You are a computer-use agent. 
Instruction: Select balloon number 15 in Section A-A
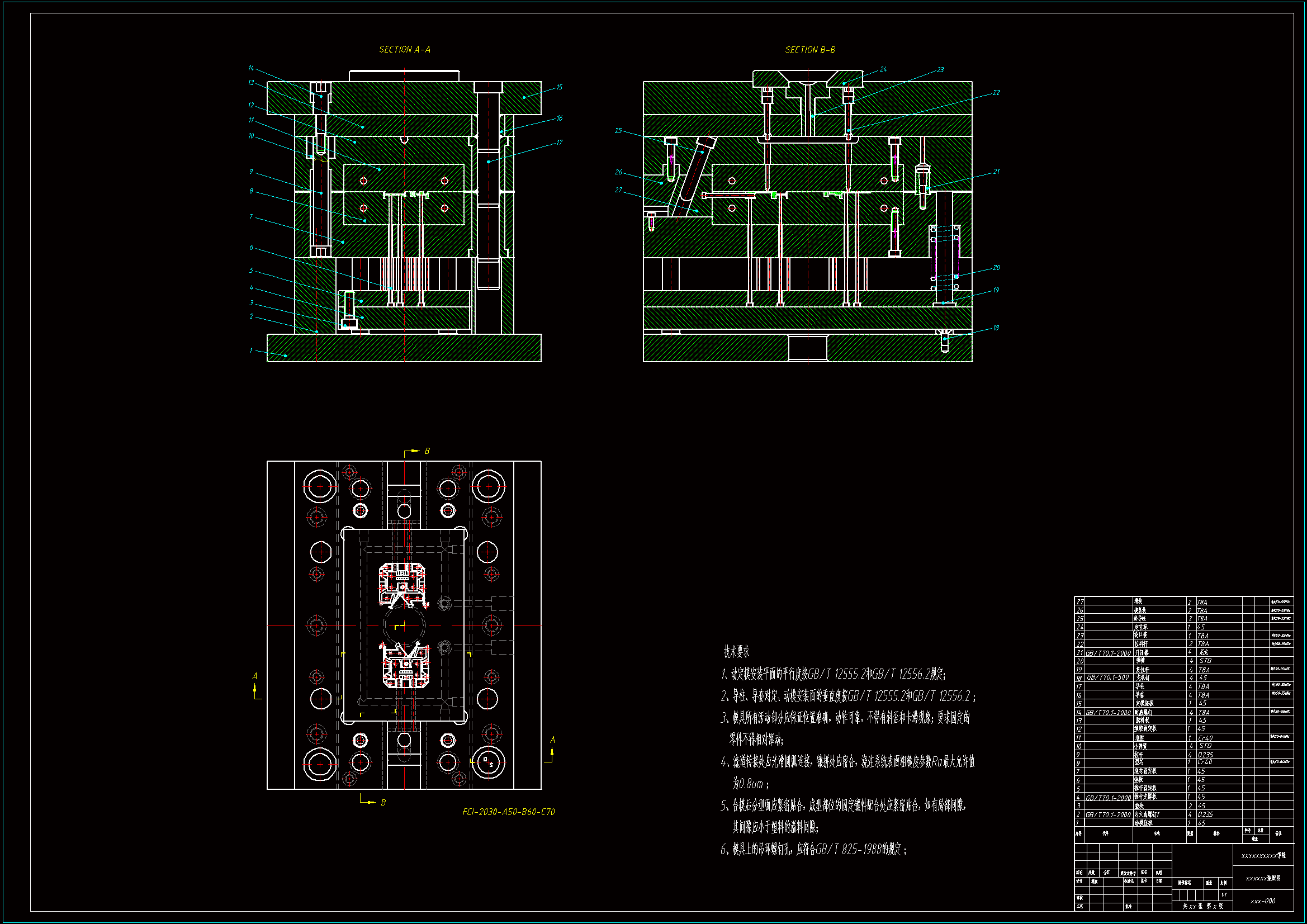[559, 87]
